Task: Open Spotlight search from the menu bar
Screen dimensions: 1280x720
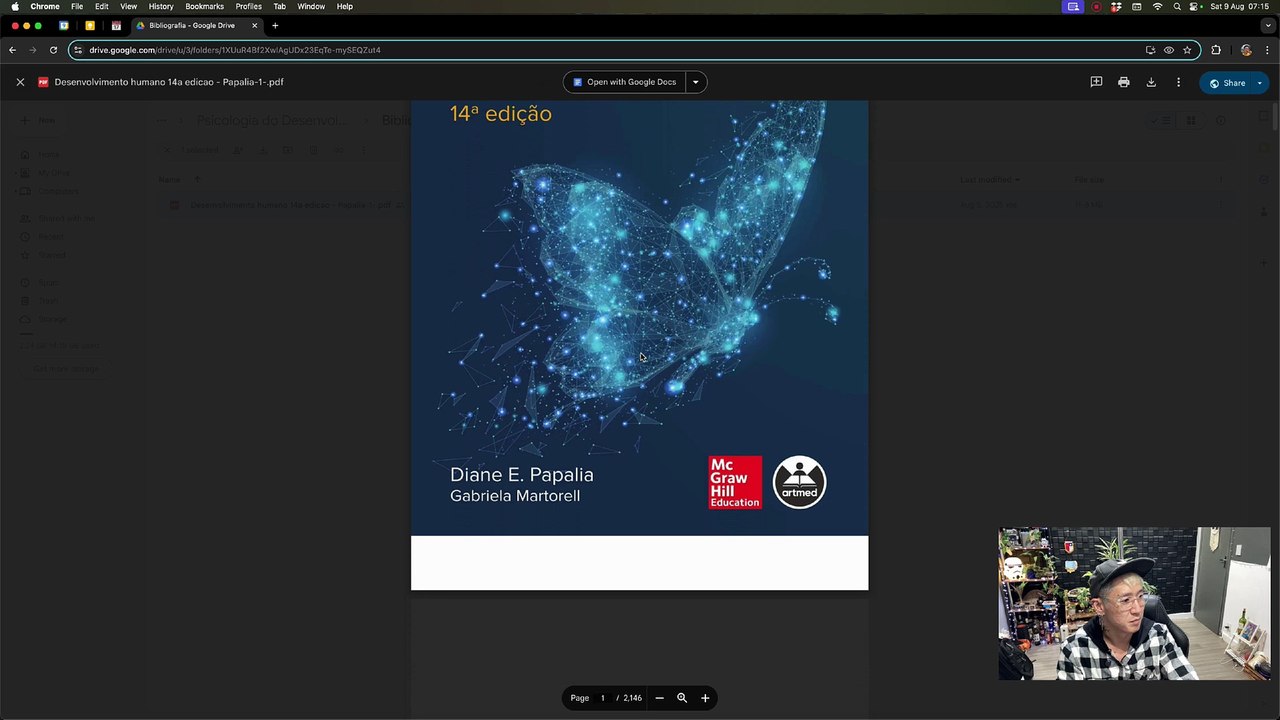Action: 1177,6
